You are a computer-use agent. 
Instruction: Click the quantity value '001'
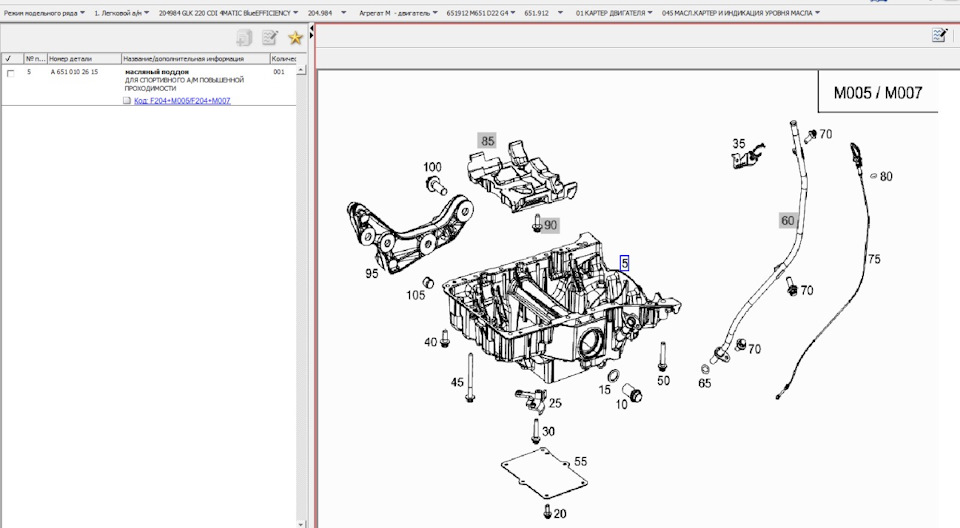click(279, 72)
